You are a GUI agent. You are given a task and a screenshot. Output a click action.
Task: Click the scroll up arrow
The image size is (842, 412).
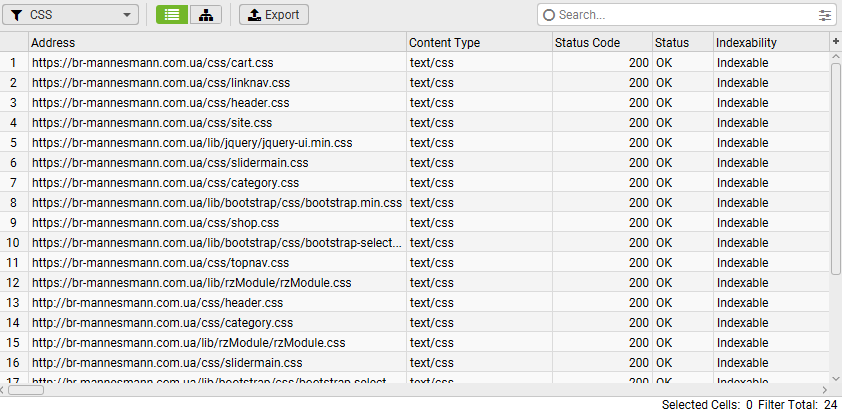coord(836,57)
